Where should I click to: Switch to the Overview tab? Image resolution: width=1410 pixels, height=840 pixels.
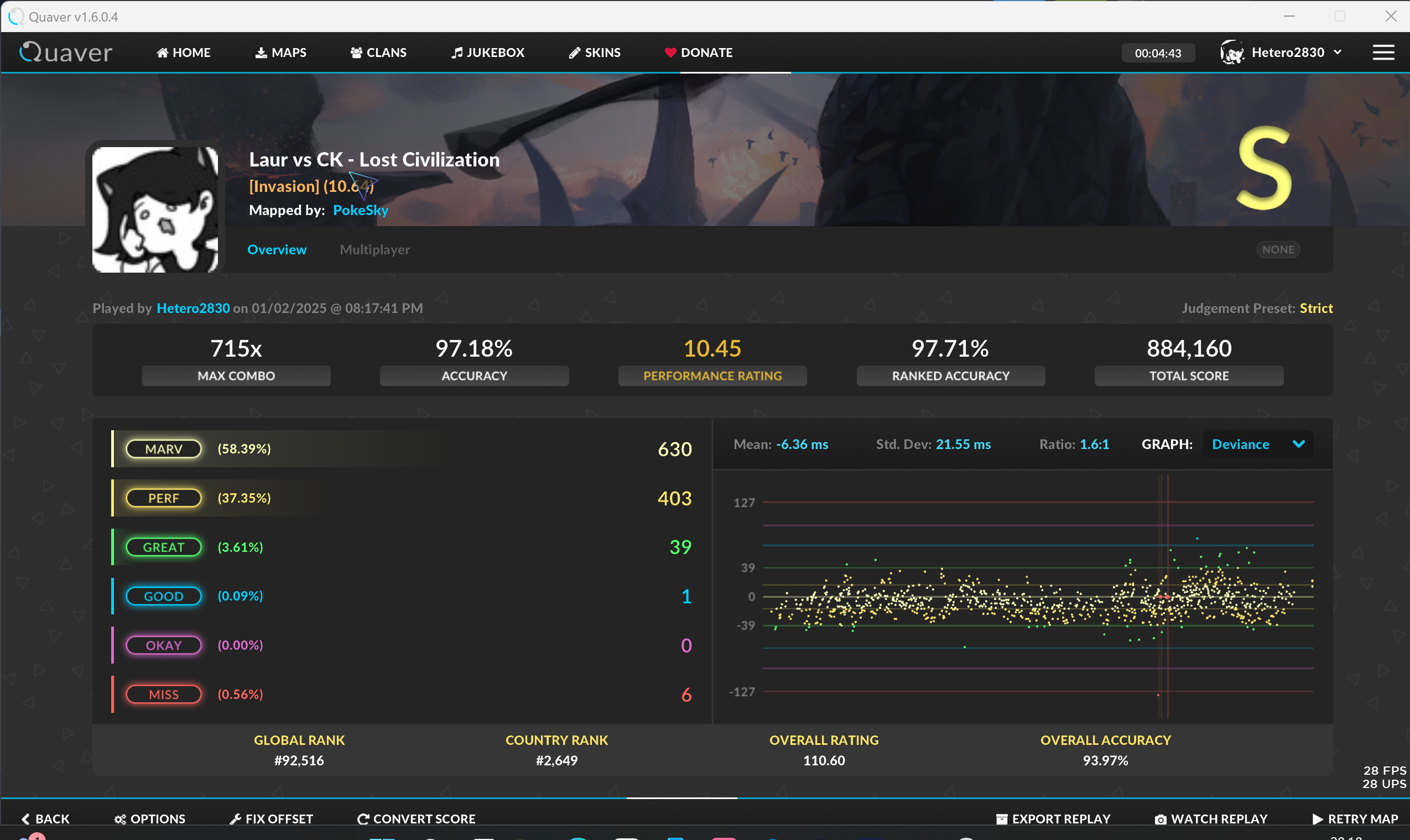pyautogui.click(x=277, y=249)
